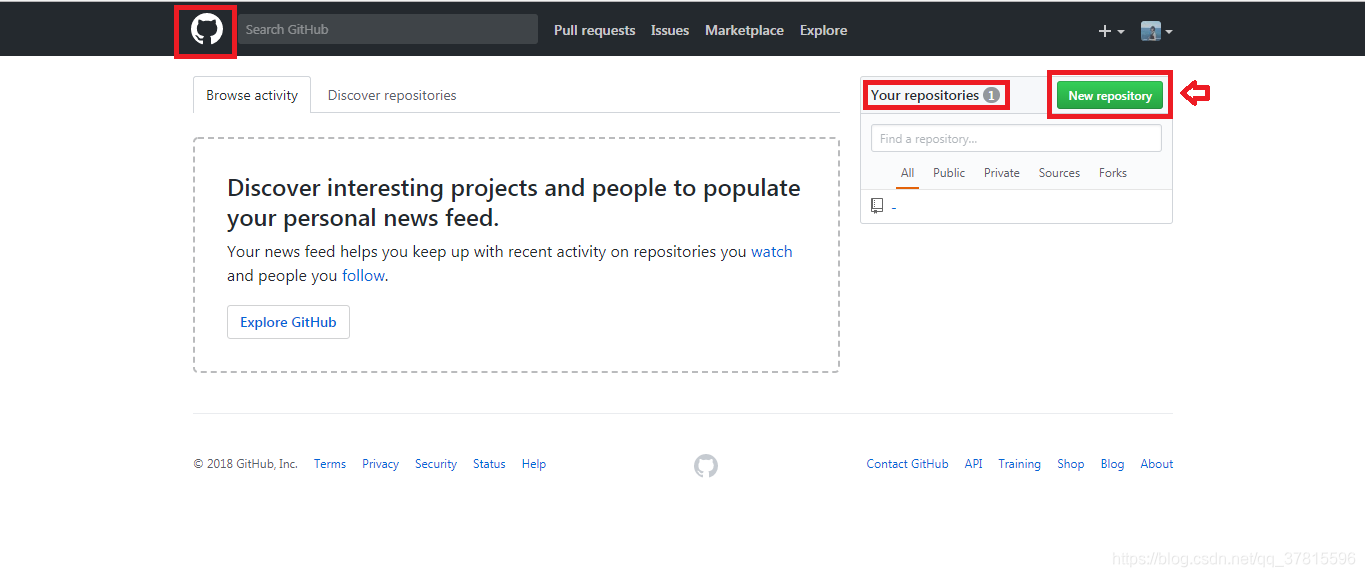Filter repositories by Private
Image resolution: width=1365 pixels, height=577 pixels.
(1001, 173)
